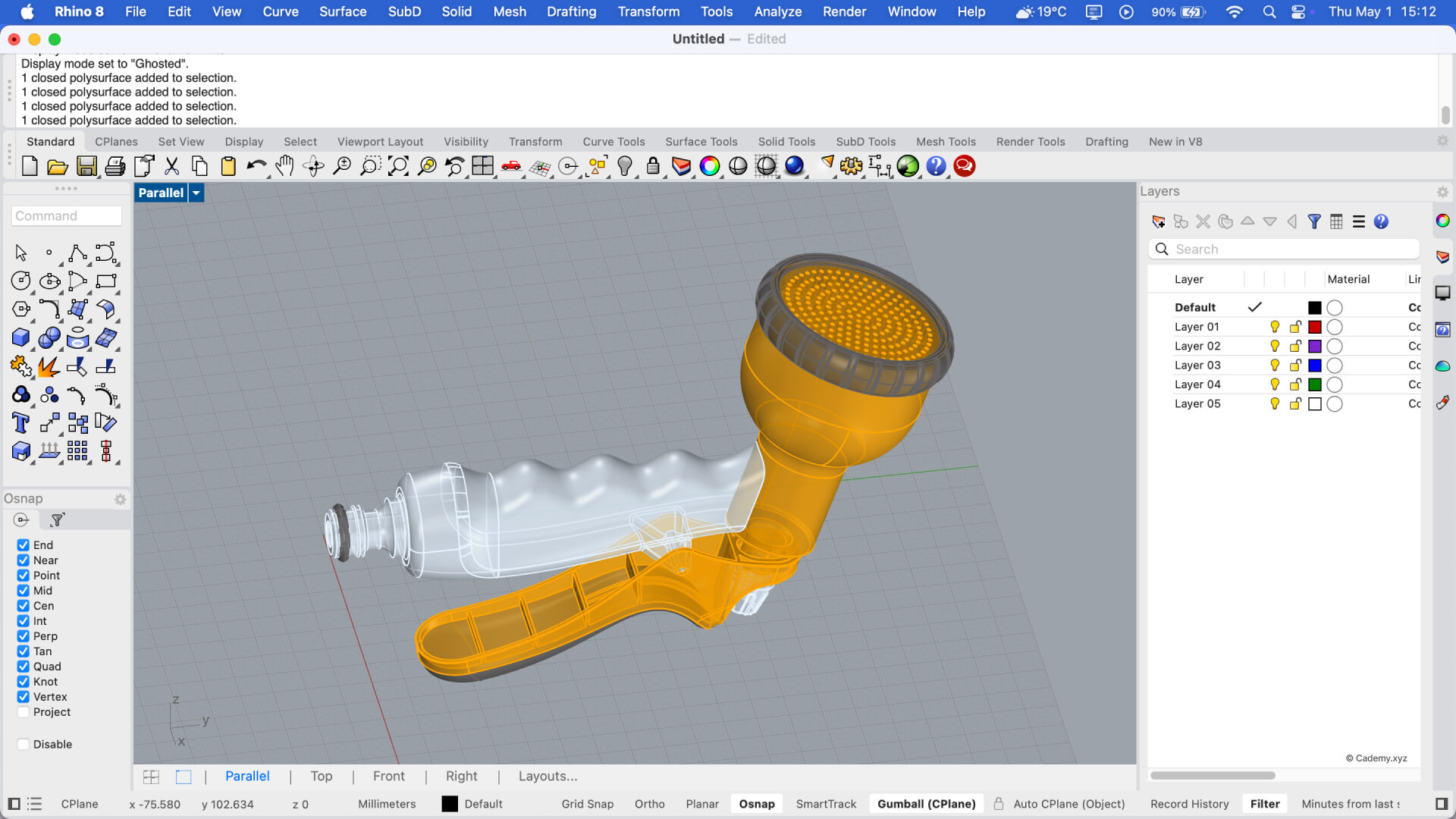Click the blue render sphere icon
This screenshot has height=819, width=1456.
click(794, 166)
